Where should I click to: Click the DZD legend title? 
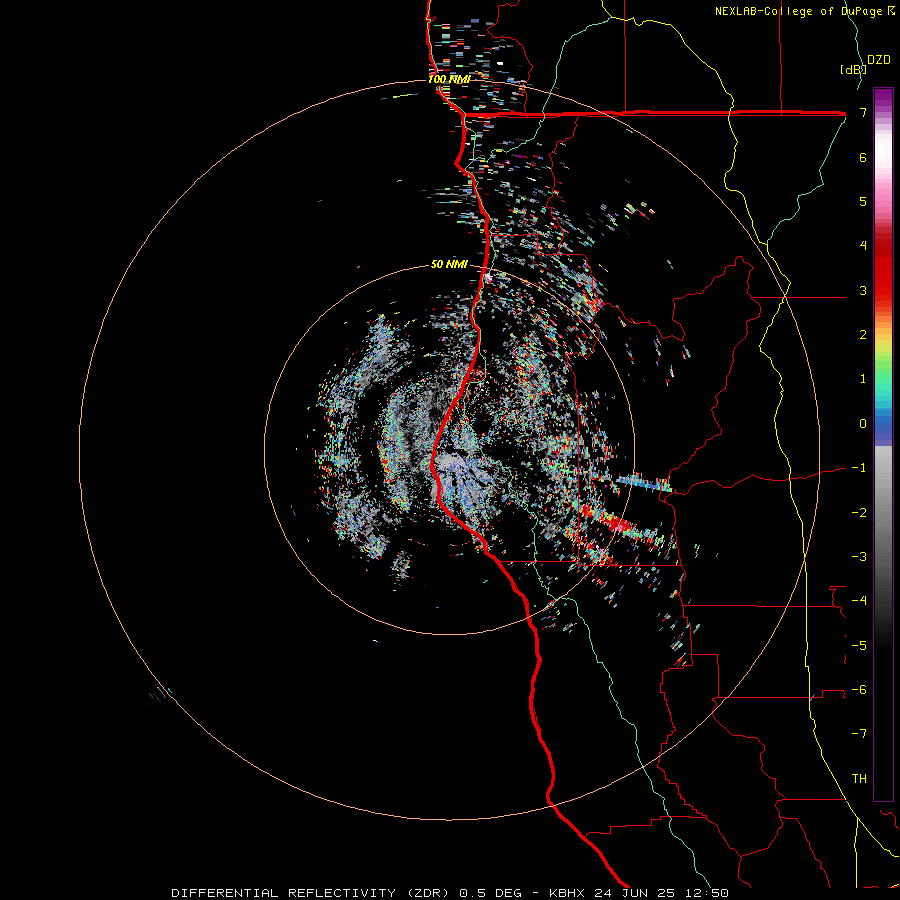(x=879, y=60)
